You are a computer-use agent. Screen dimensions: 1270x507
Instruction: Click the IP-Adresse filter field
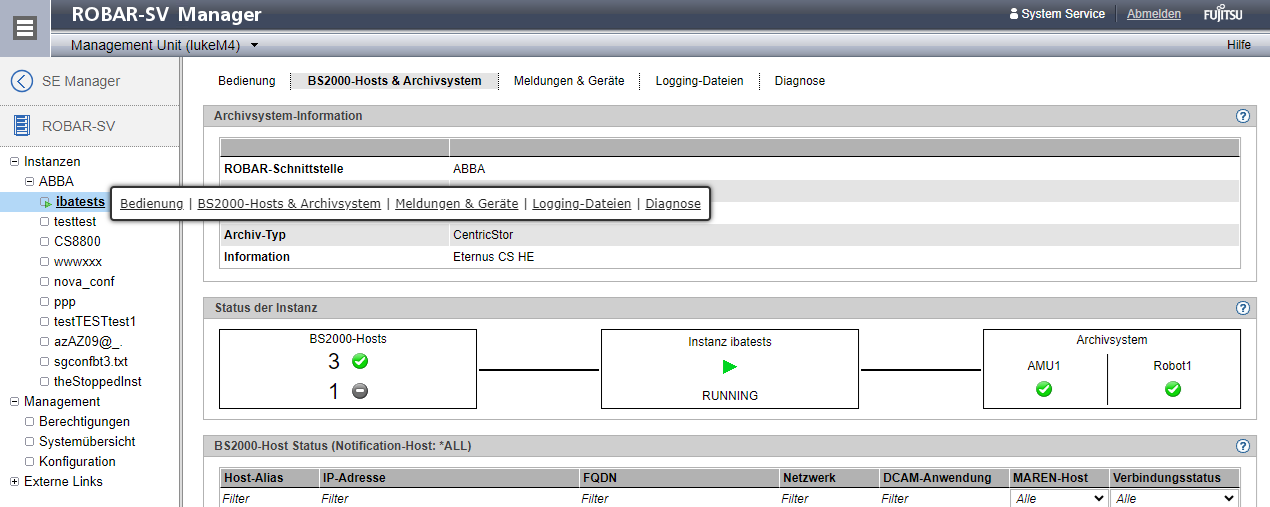click(x=448, y=498)
